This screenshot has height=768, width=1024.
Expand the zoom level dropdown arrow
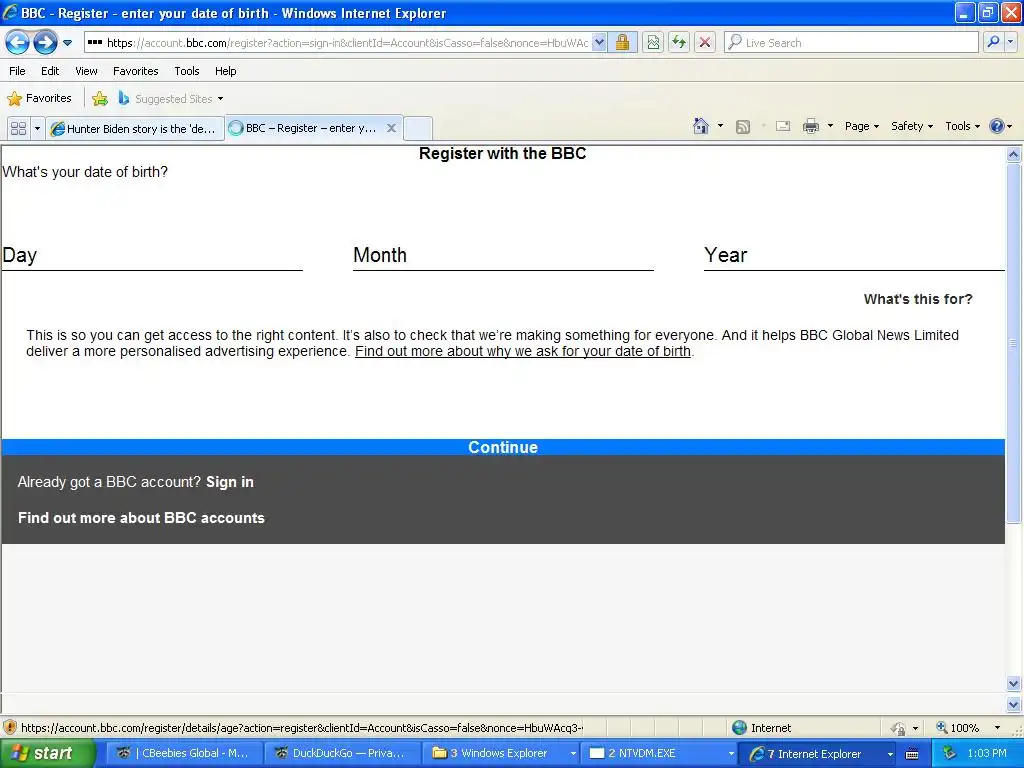pos(997,728)
